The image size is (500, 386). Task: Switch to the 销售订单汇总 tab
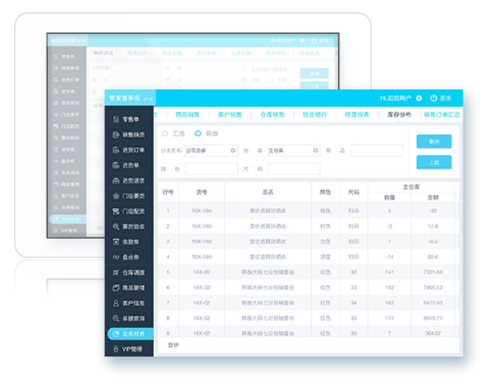click(441, 115)
